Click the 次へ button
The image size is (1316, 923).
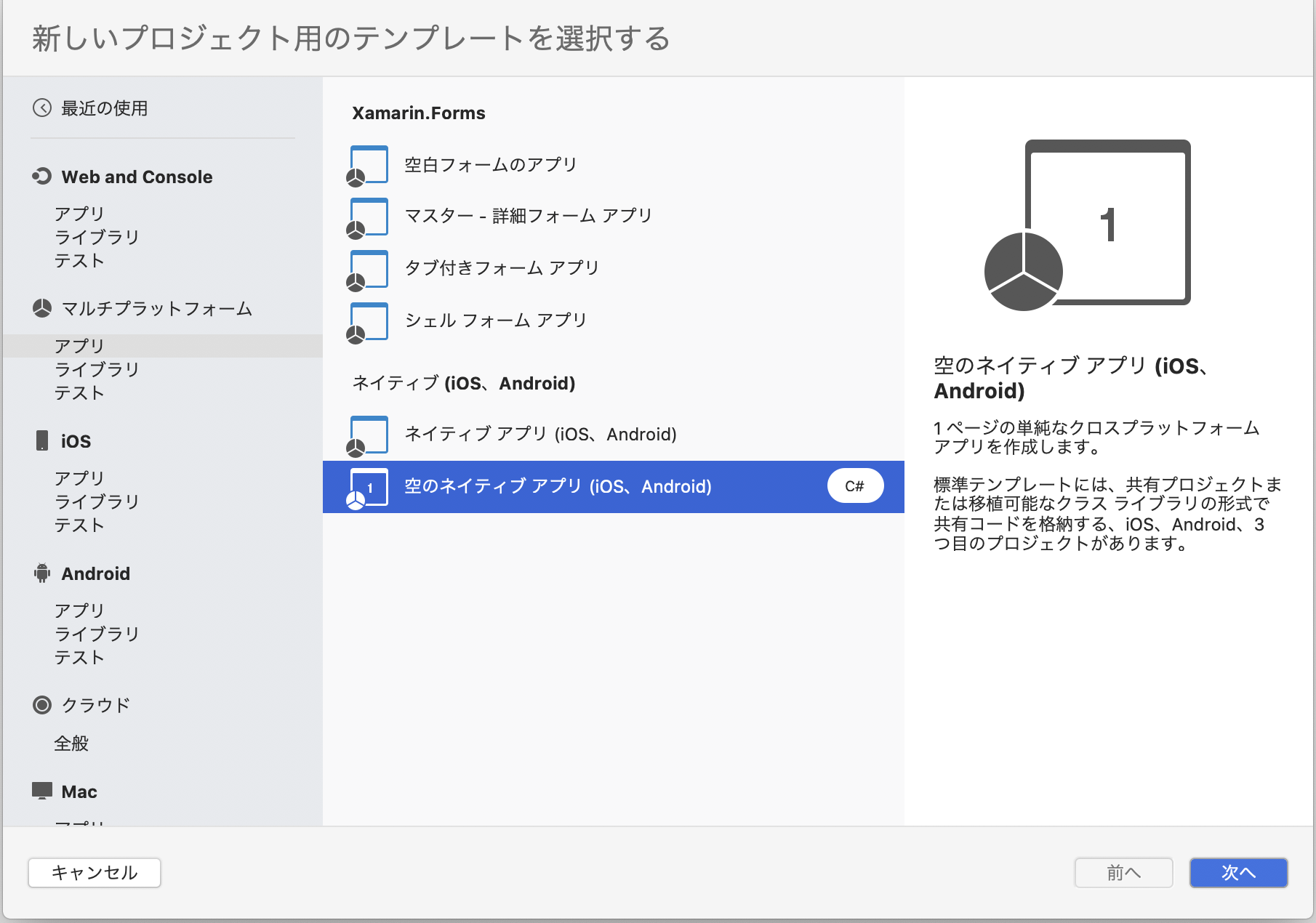(1237, 873)
